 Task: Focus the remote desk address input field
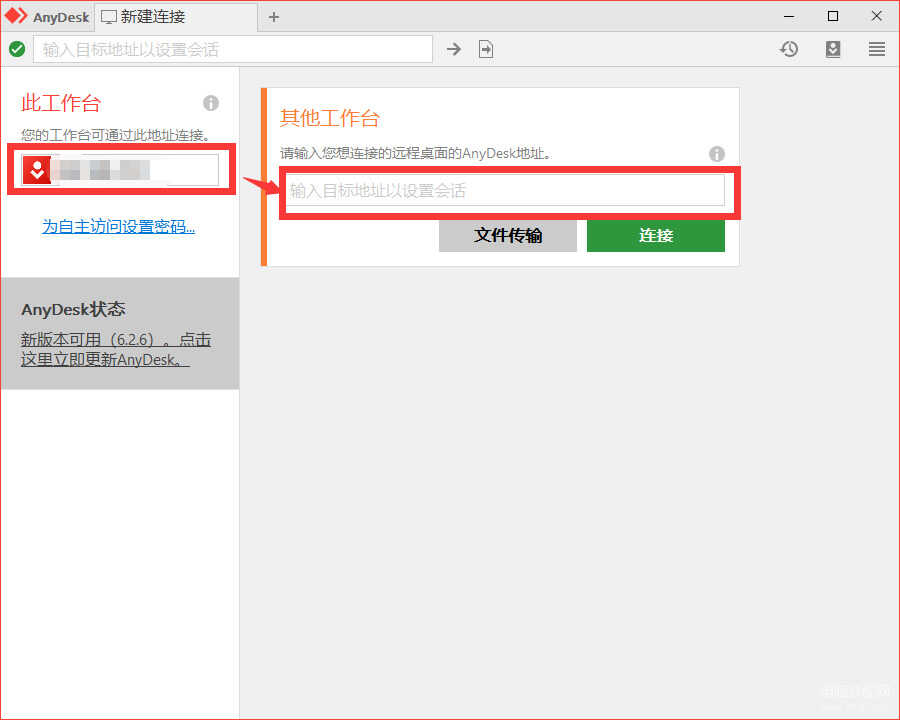(506, 190)
